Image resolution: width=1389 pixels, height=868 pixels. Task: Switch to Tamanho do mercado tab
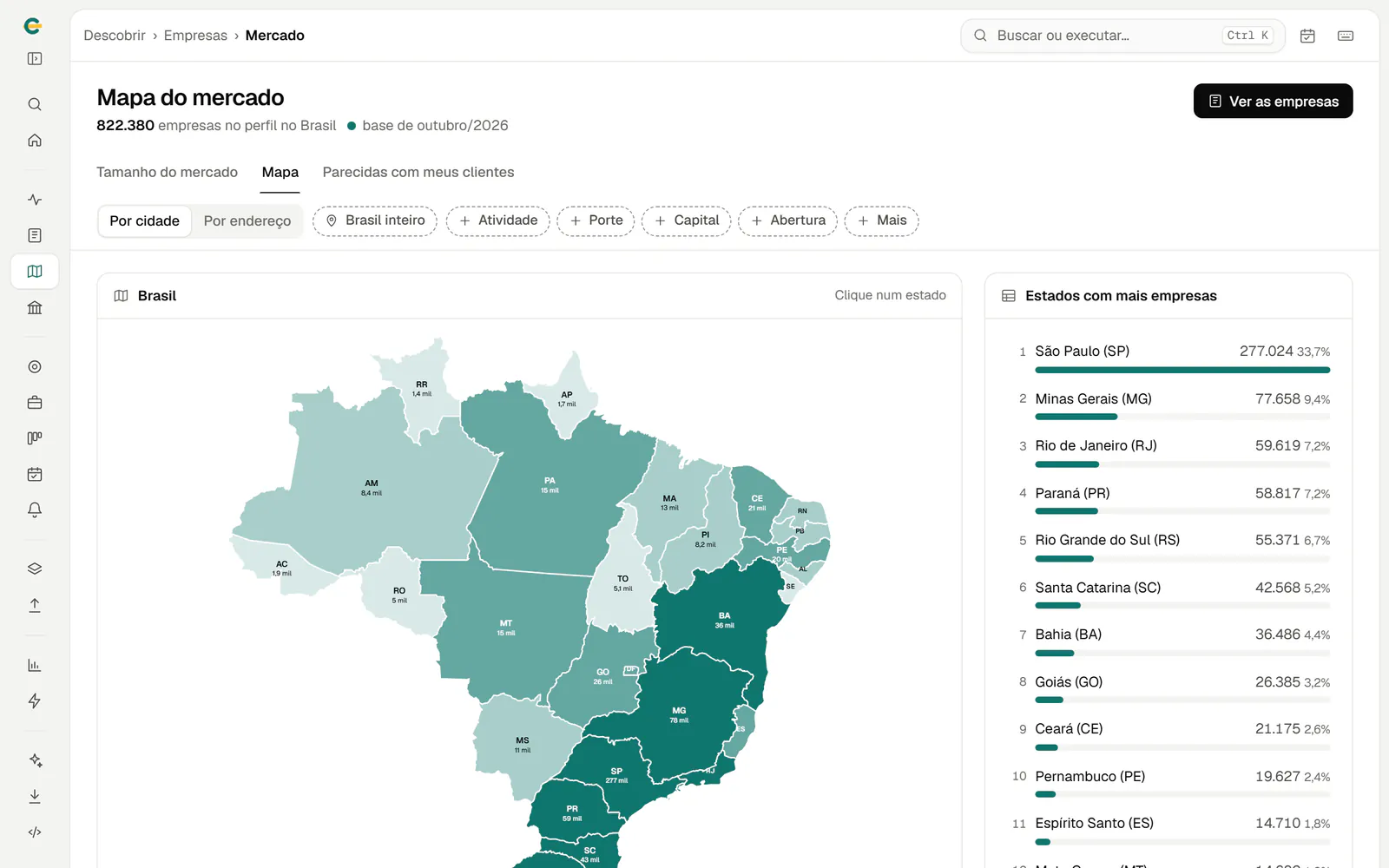pyautogui.click(x=167, y=172)
